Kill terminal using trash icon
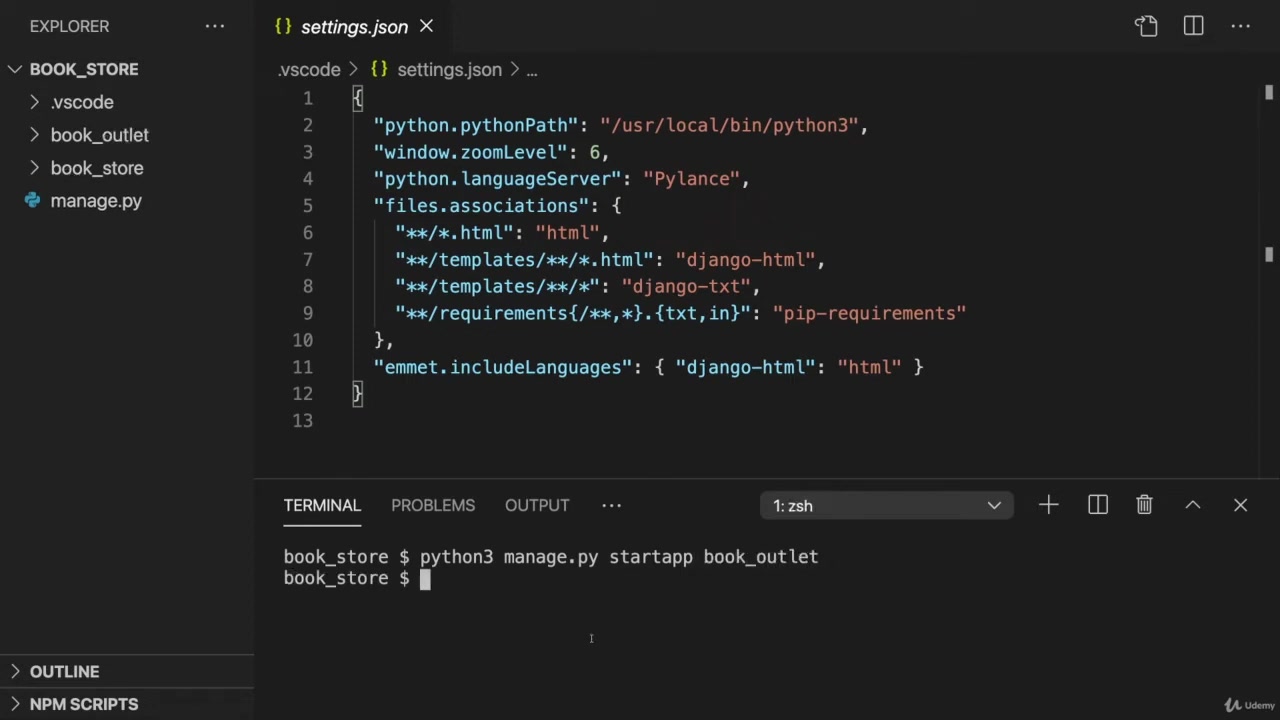 point(1144,506)
